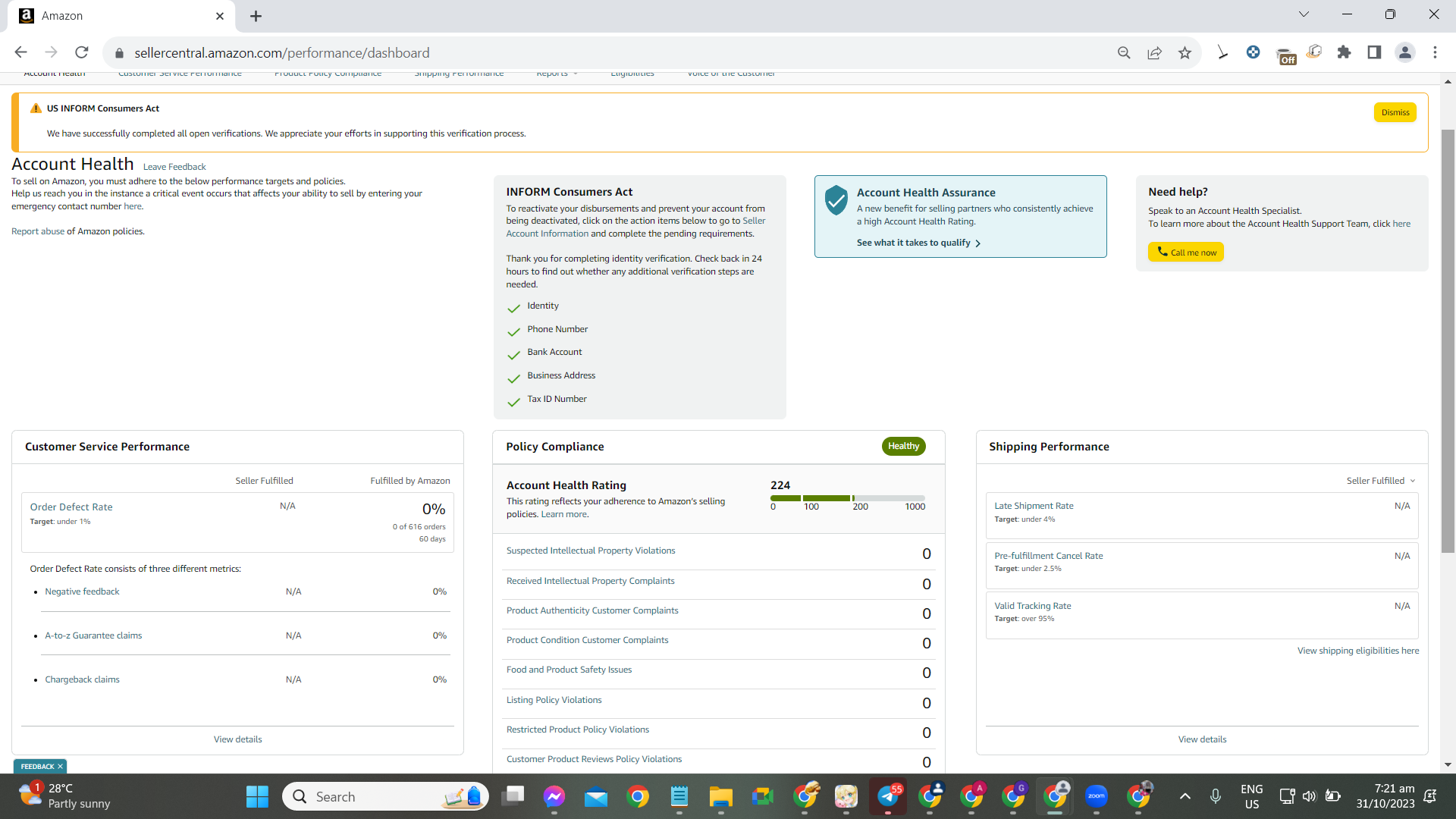This screenshot has height=819, width=1456.
Task: Click View shipping eligibilities here
Action: pos(1358,651)
